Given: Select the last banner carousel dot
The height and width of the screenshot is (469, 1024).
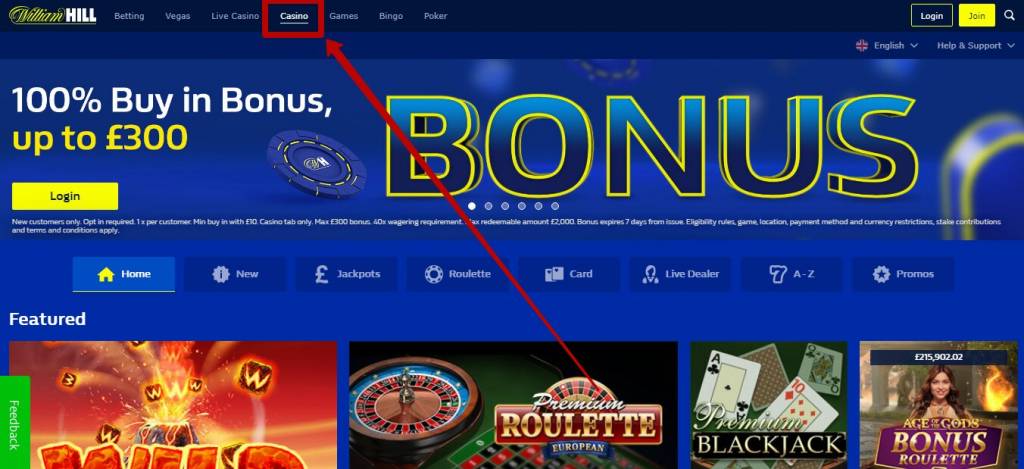Looking at the screenshot, I should 555,206.
